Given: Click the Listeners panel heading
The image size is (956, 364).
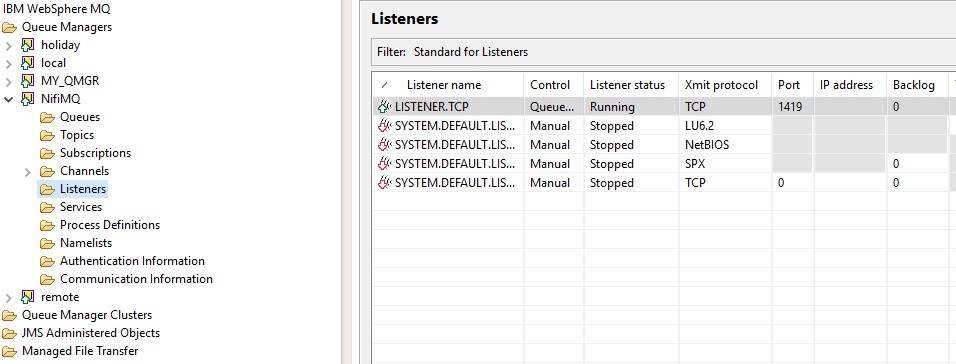Looking at the screenshot, I should tap(405, 19).
